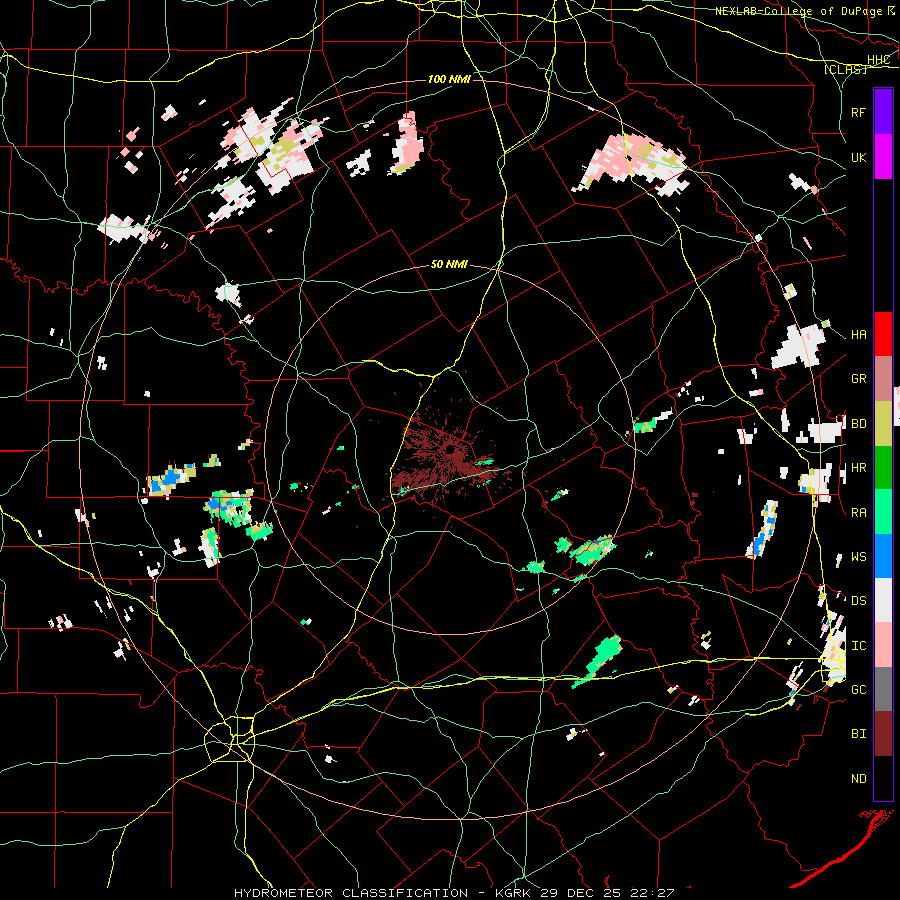This screenshot has height=900, width=900.
Task: Click the purple RF legend color swatch
Action: [883, 112]
